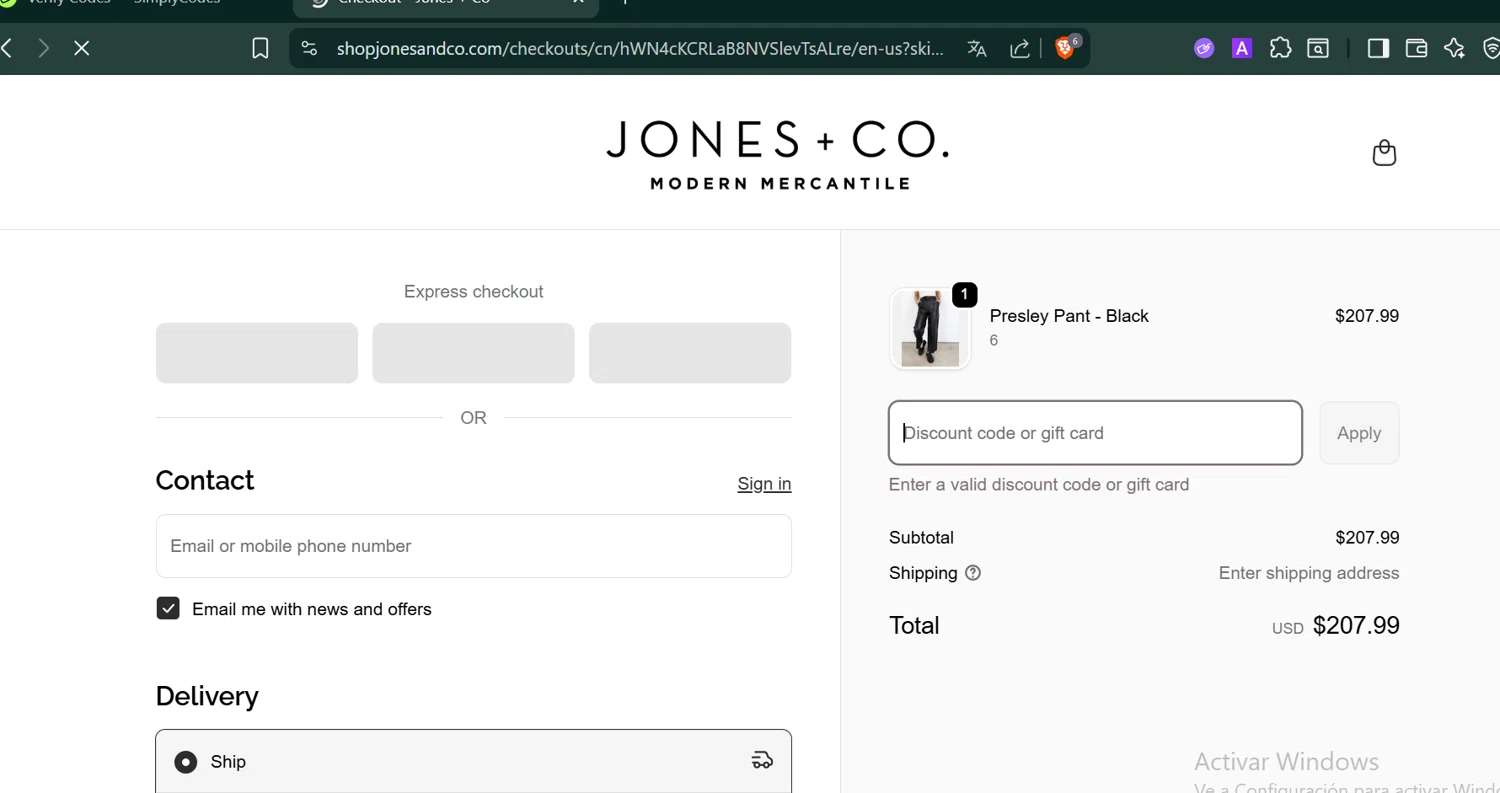Toggle Email me with news and offers
1500x793 pixels.
point(168,609)
